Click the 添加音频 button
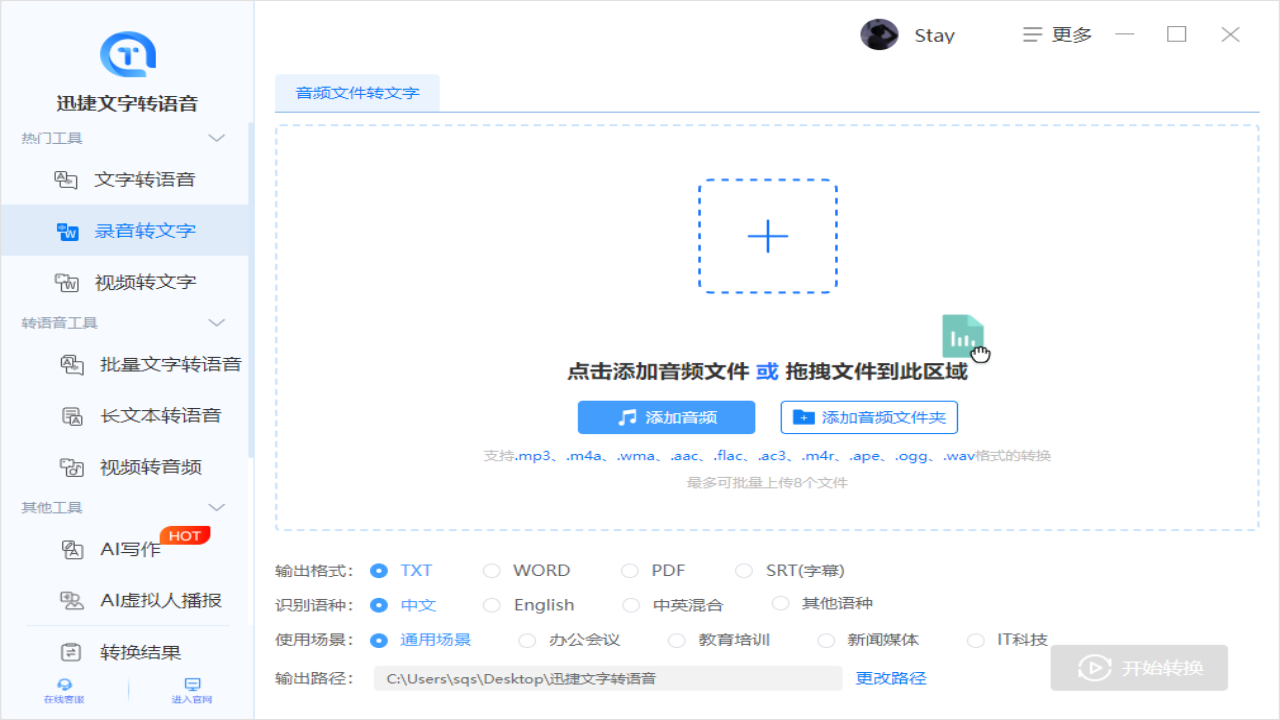The image size is (1280, 720). click(666, 417)
